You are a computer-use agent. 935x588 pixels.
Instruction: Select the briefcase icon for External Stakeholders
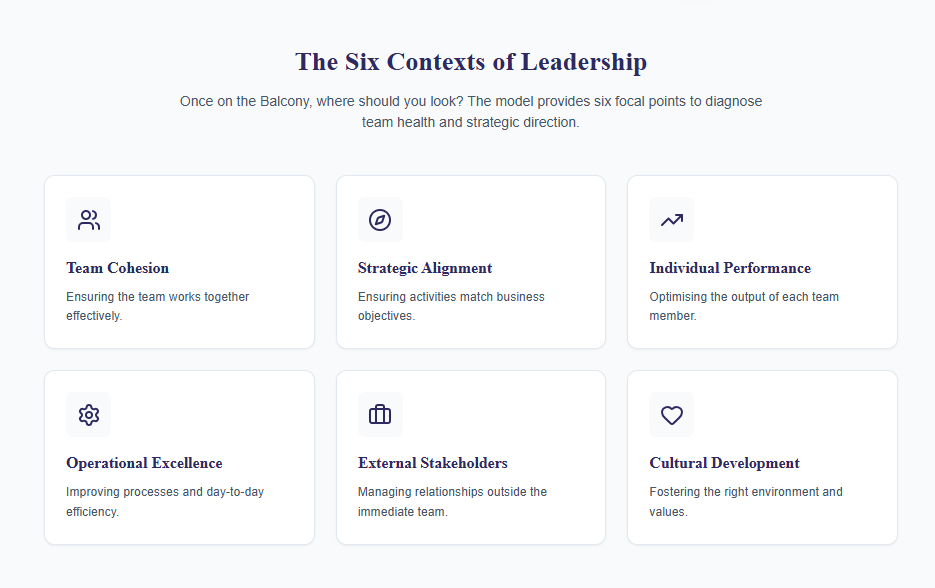[380, 415]
